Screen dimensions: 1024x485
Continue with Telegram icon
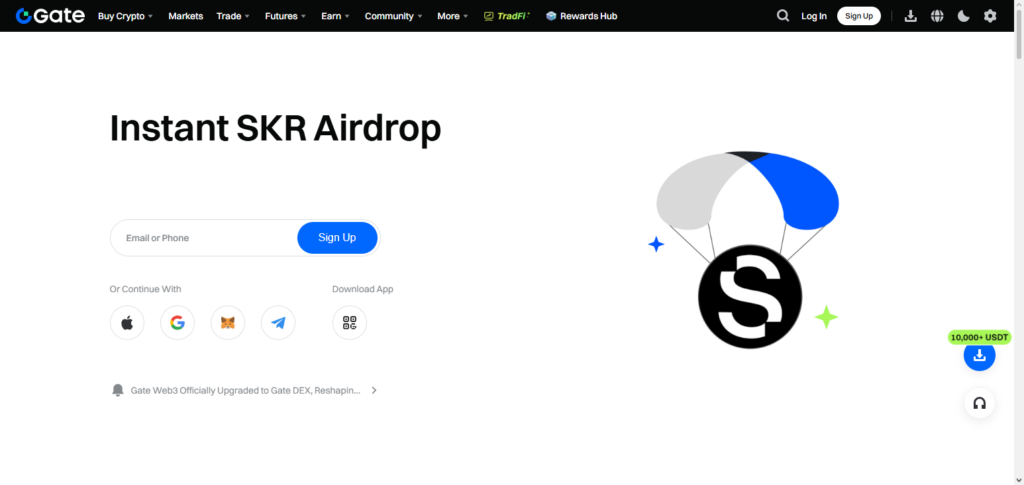pos(278,323)
